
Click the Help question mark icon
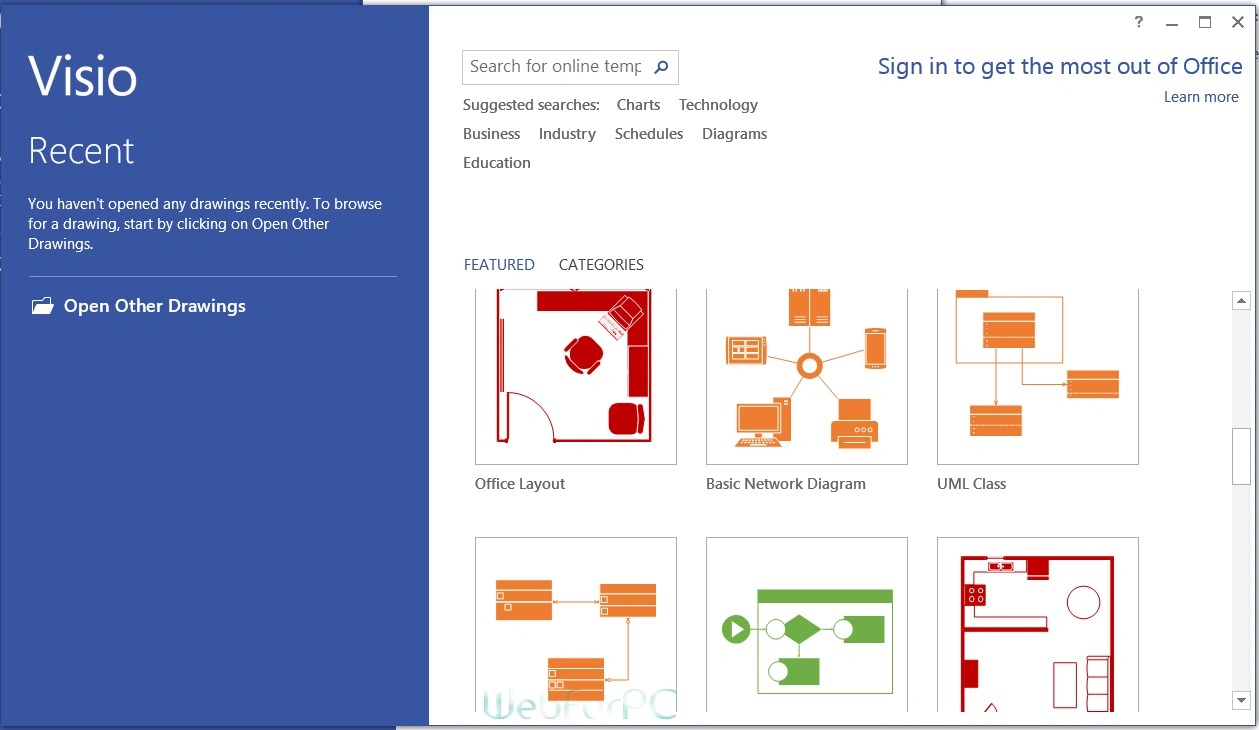click(1139, 22)
